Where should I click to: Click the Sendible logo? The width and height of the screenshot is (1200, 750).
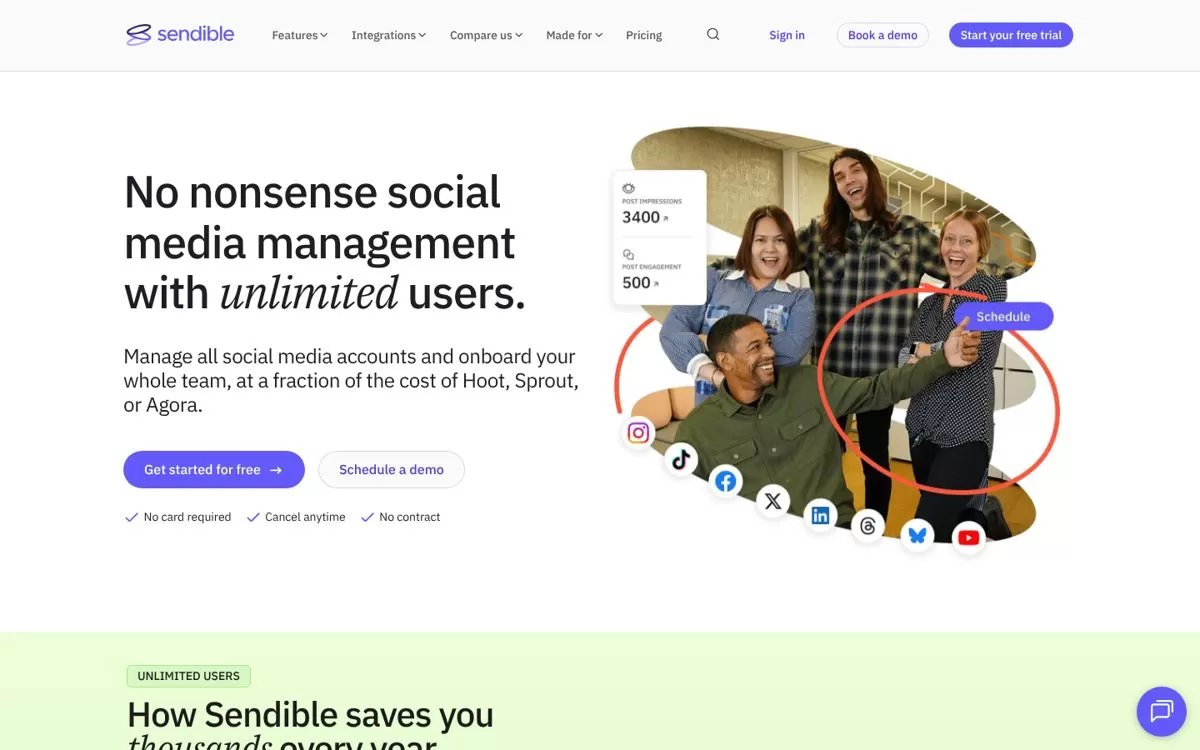point(180,35)
